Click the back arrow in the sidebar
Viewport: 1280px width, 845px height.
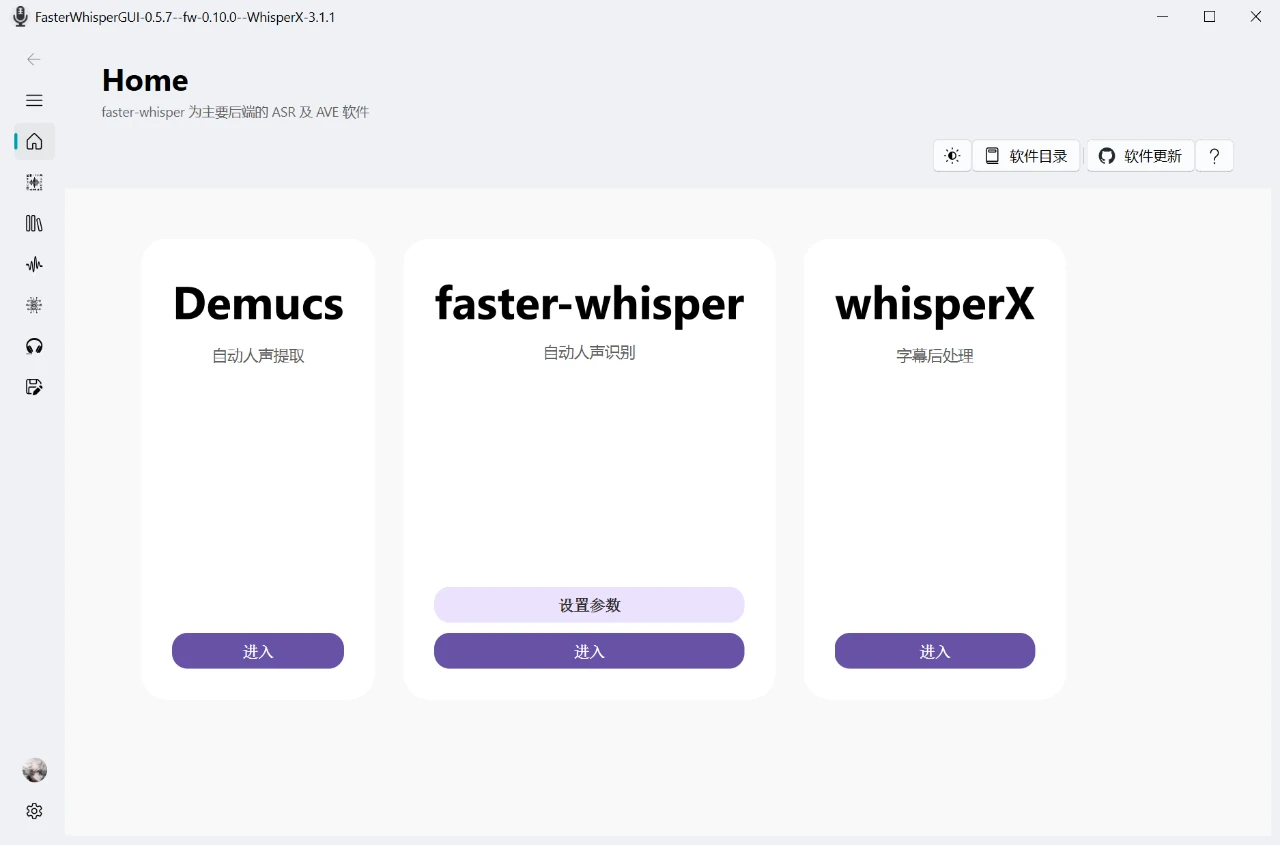[x=34, y=59]
